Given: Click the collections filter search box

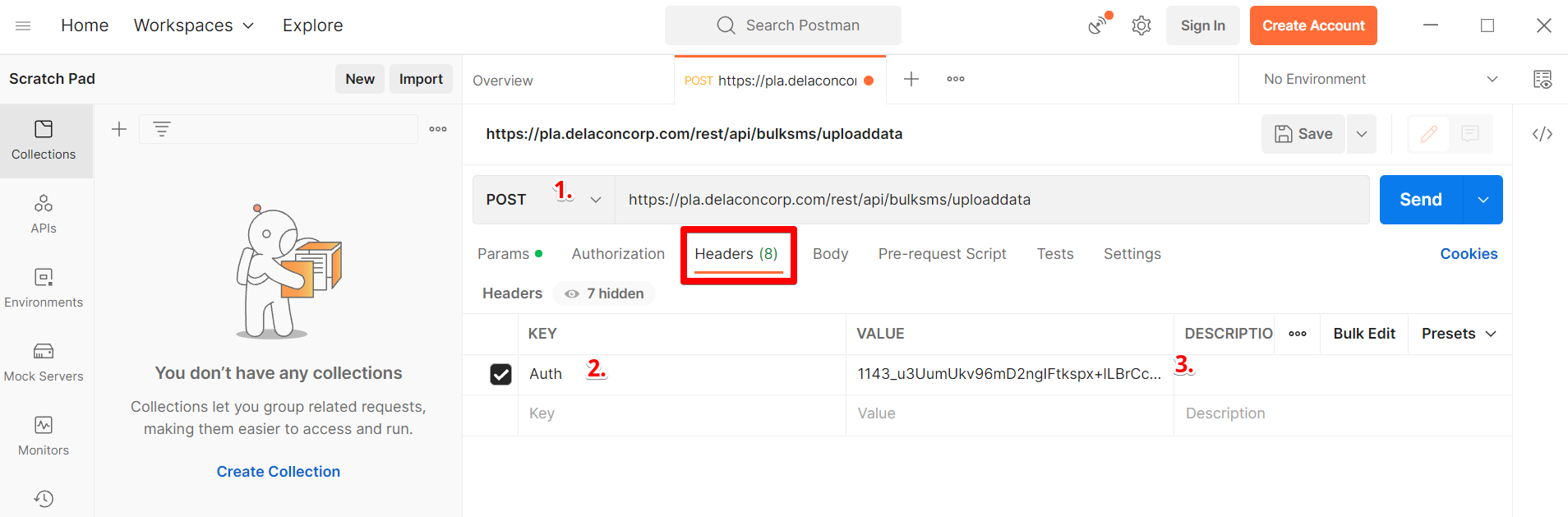Looking at the screenshot, I should pos(279,129).
